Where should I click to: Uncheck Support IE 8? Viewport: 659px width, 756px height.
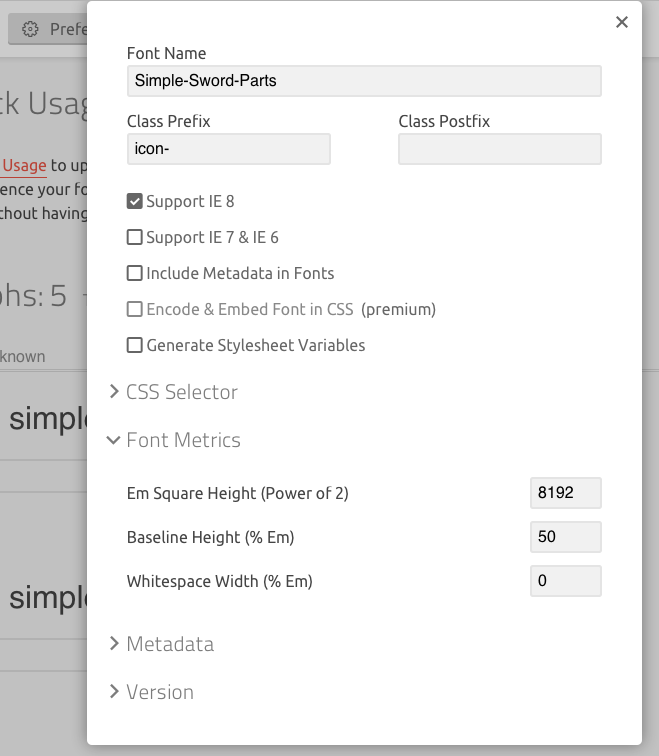tap(134, 202)
